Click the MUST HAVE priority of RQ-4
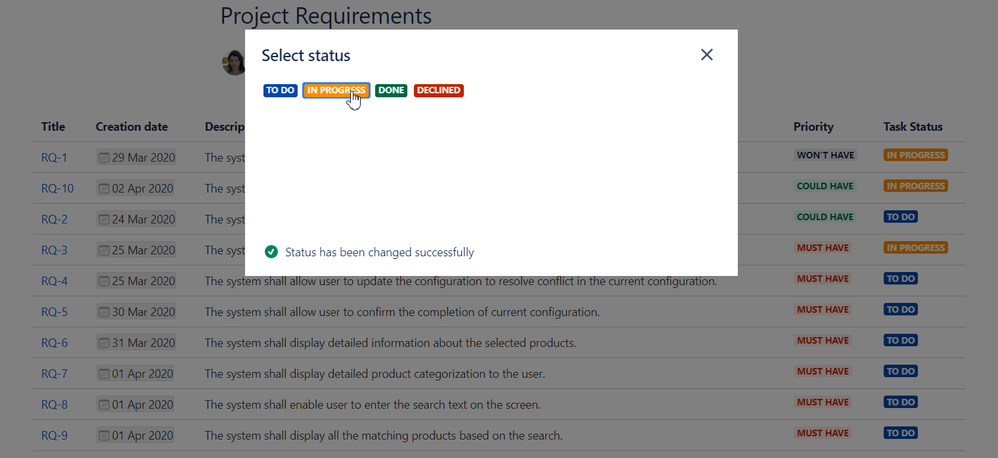 (823, 279)
